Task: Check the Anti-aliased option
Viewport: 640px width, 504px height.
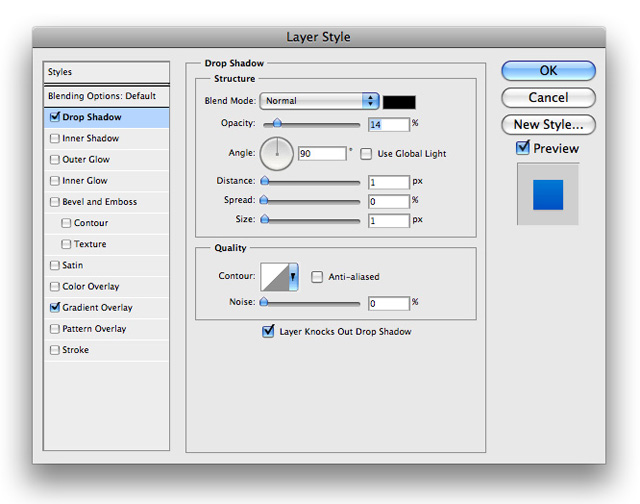Action: [x=317, y=277]
